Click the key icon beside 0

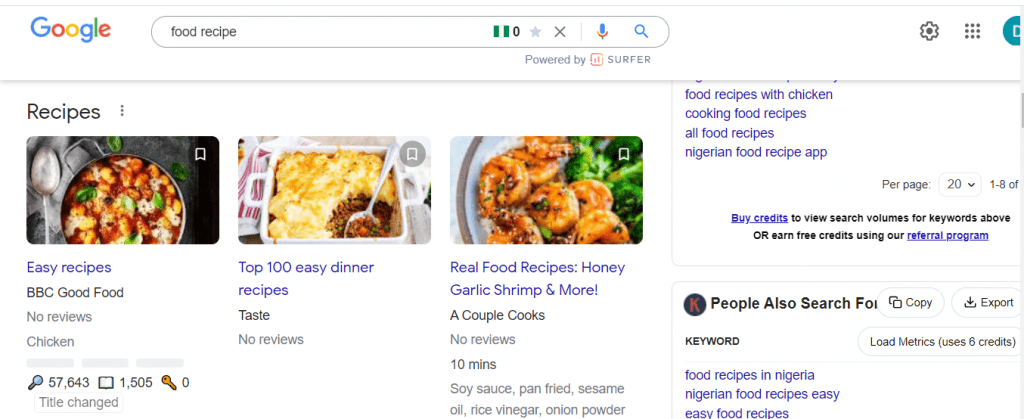tap(168, 382)
